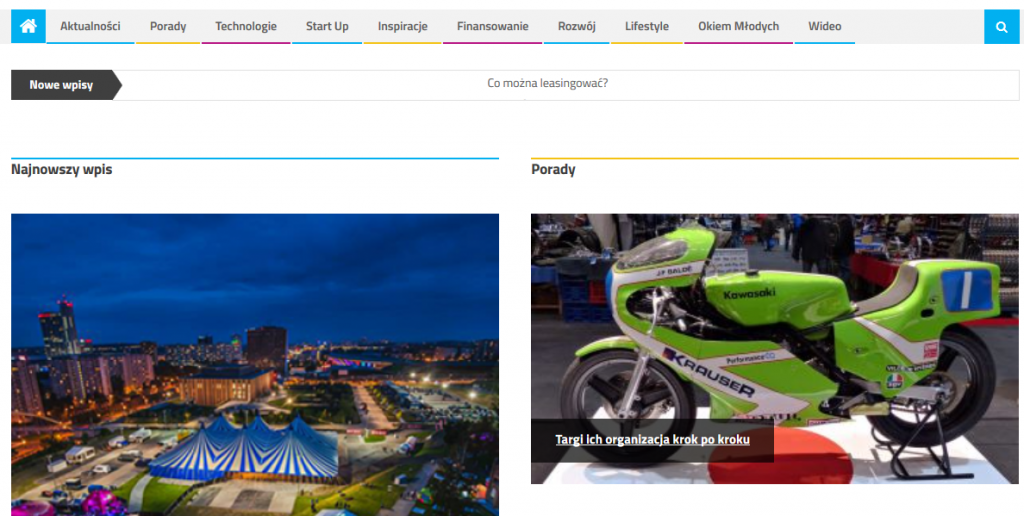Click the news ticker bar beside Nowe wpisy
The width and height of the screenshot is (1024, 516).
pos(800,85)
